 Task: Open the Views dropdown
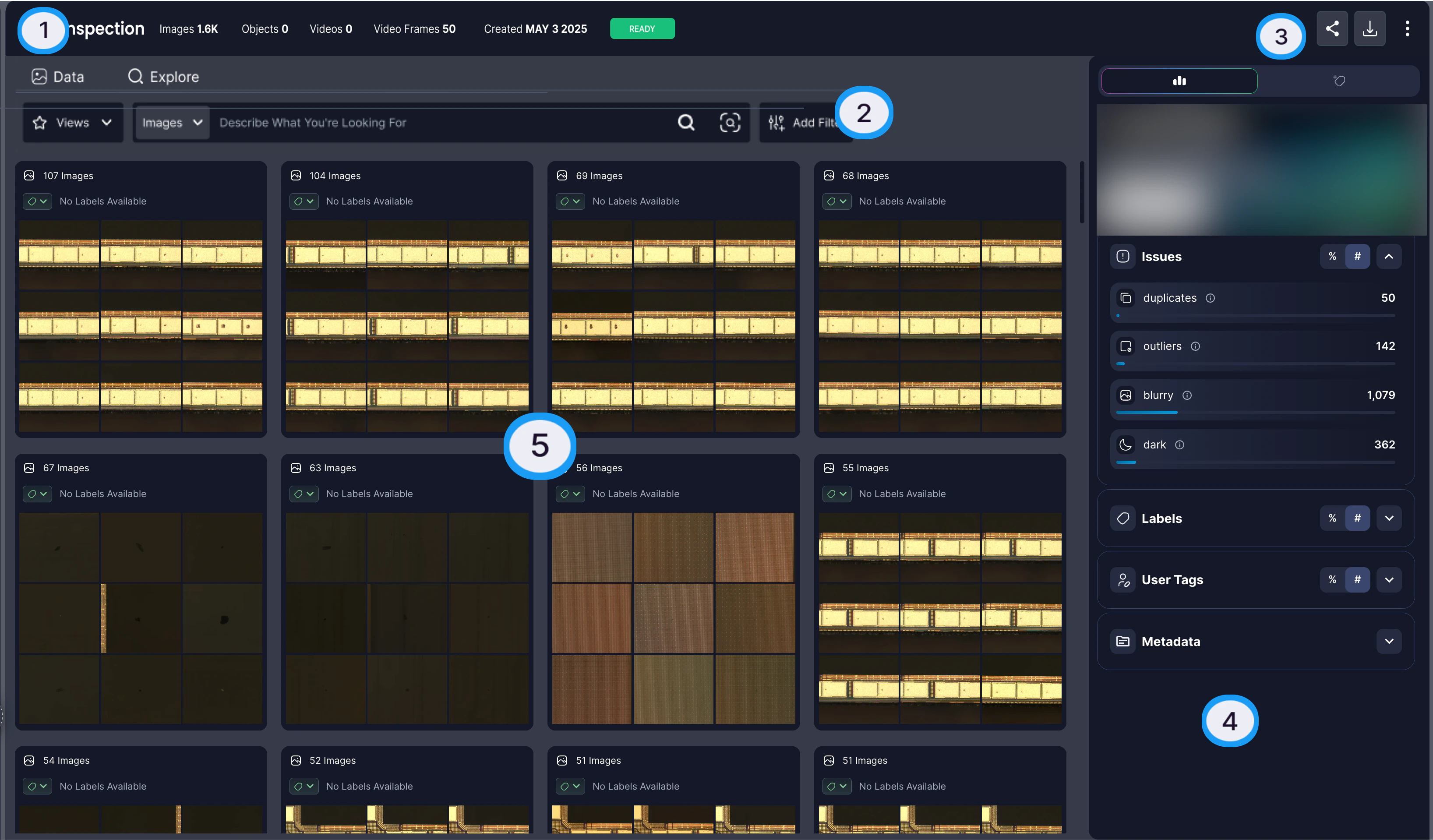pyautogui.click(x=73, y=122)
